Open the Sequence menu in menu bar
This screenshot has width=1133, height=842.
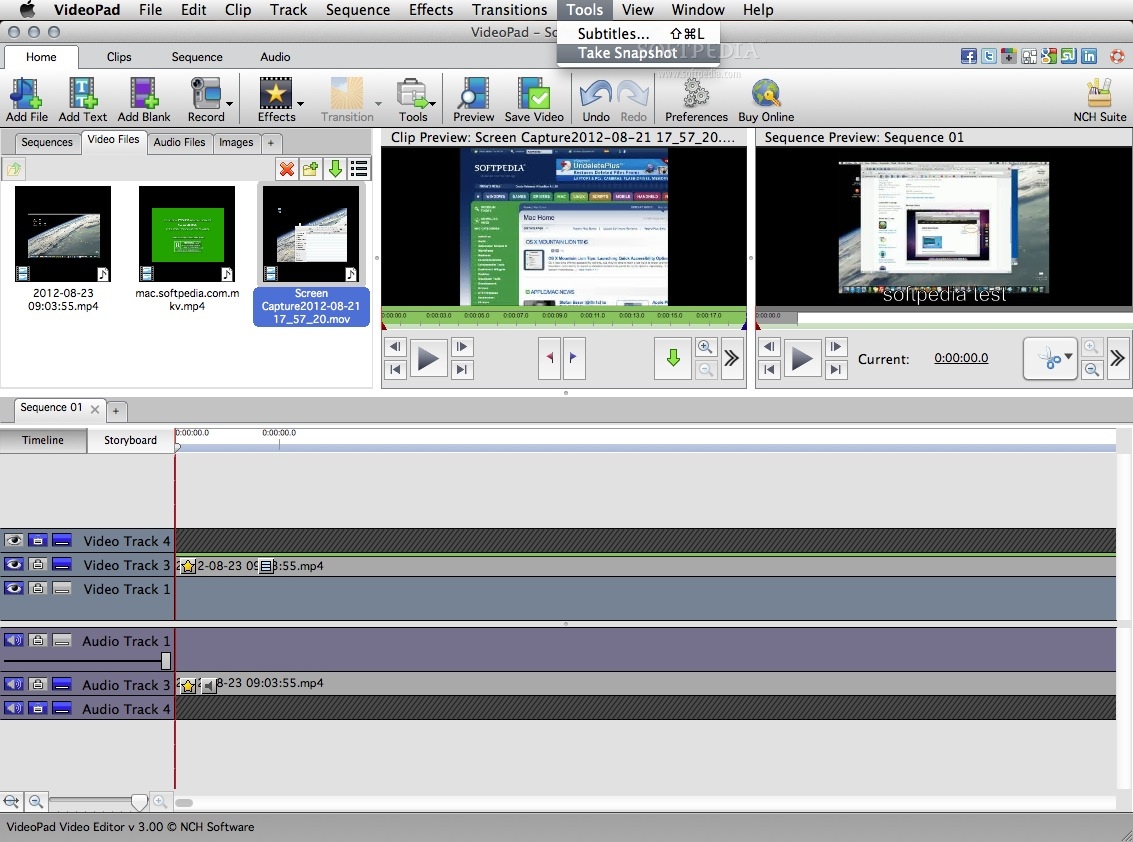pyautogui.click(x=358, y=9)
